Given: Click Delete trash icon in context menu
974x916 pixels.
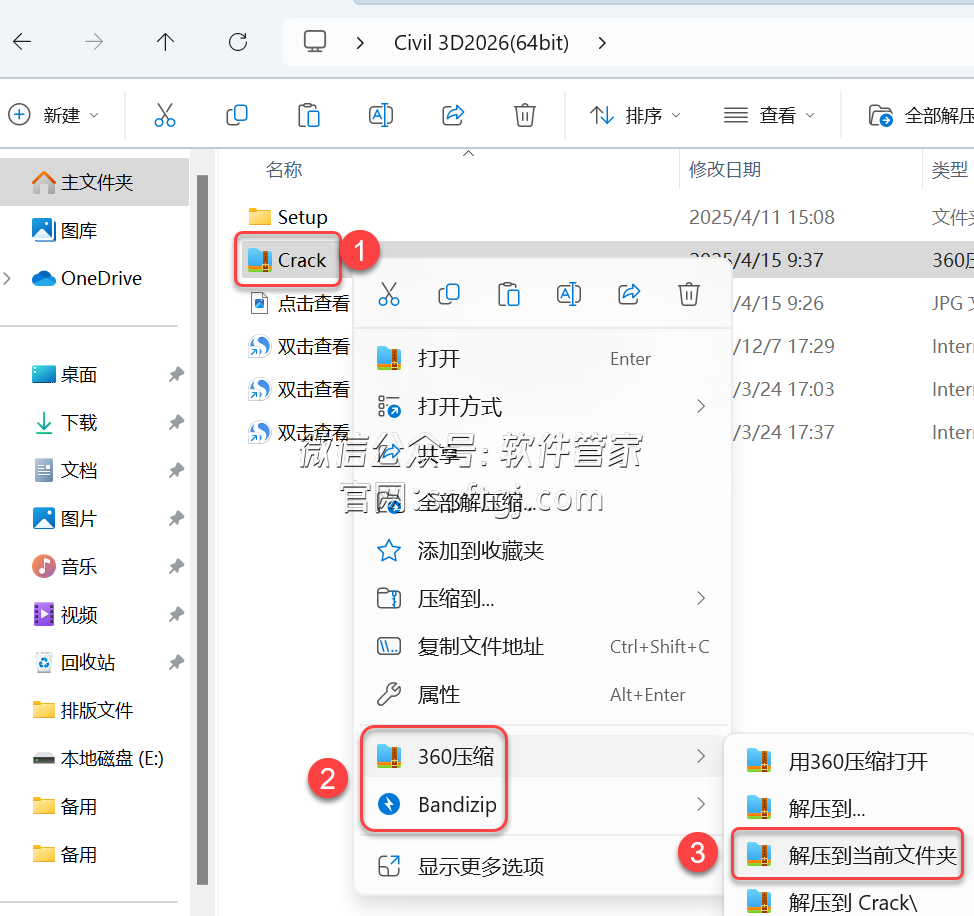Looking at the screenshot, I should [689, 294].
